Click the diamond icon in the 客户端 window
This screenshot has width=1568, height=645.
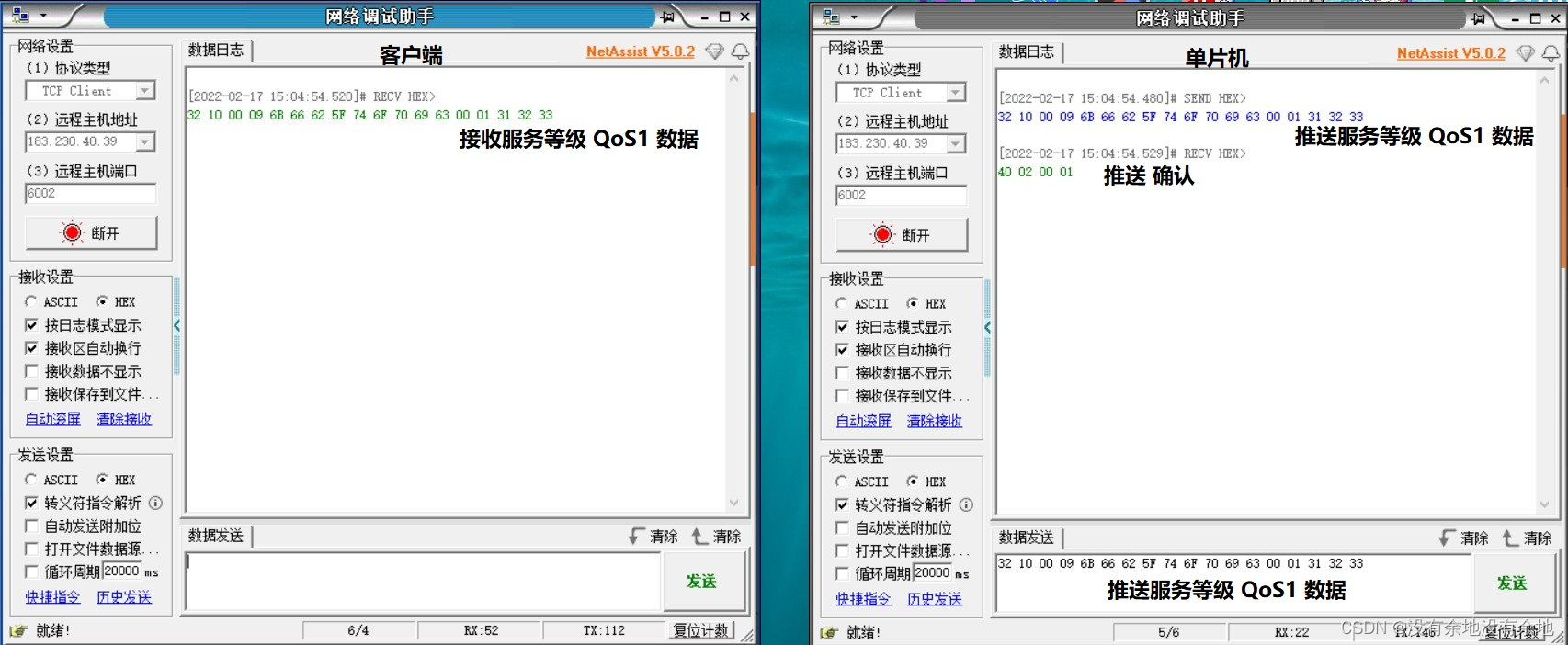pos(714,51)
